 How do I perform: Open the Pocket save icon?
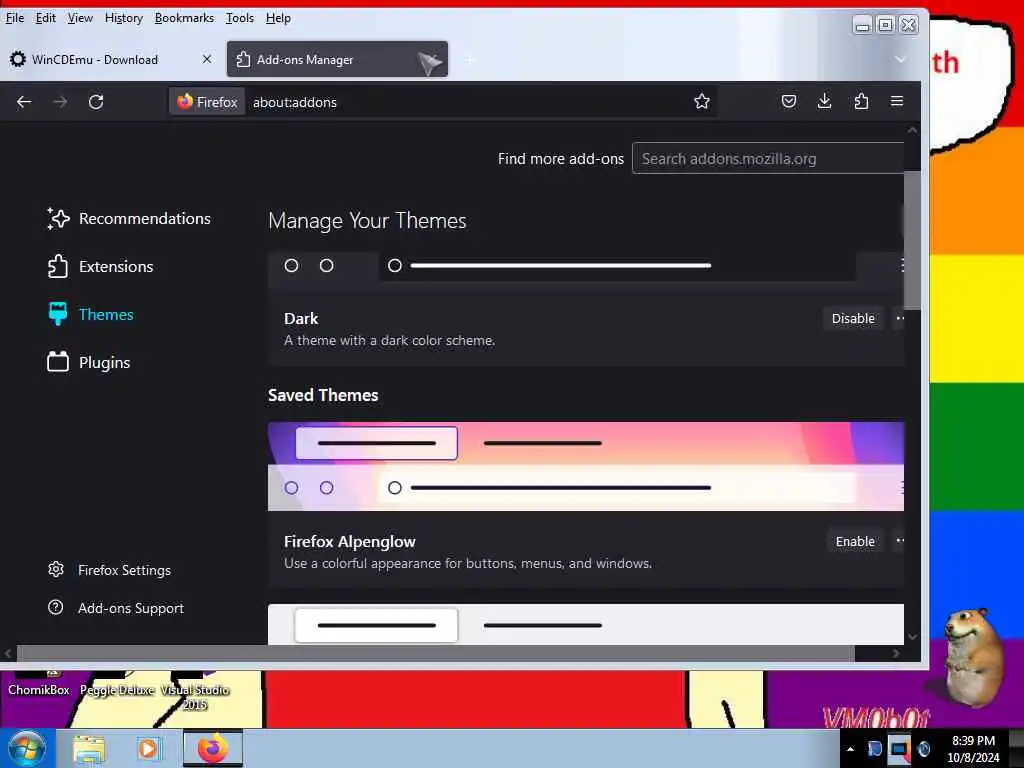(x=789, y=101)
